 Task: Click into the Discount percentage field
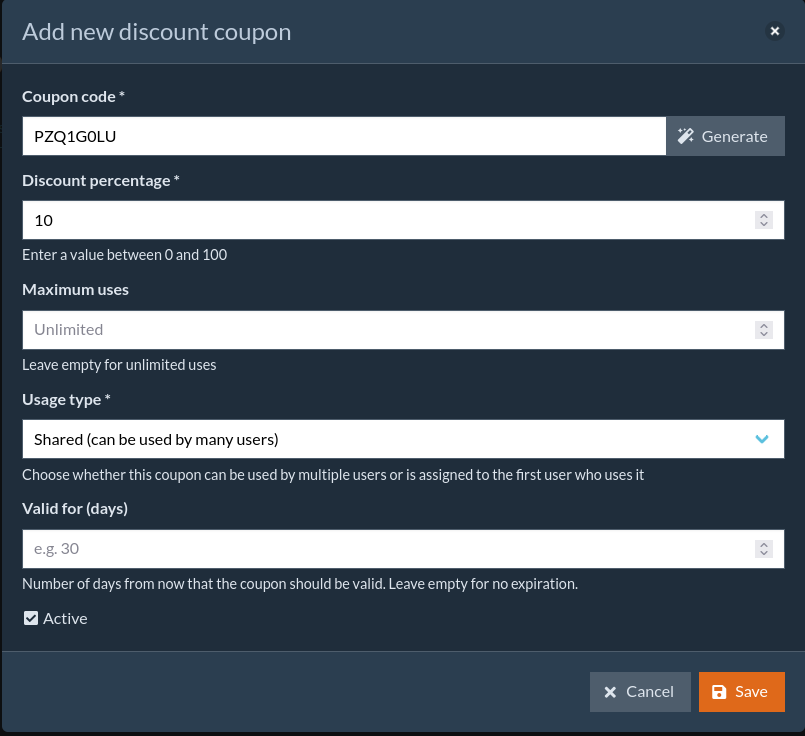[x=385, y=220]
